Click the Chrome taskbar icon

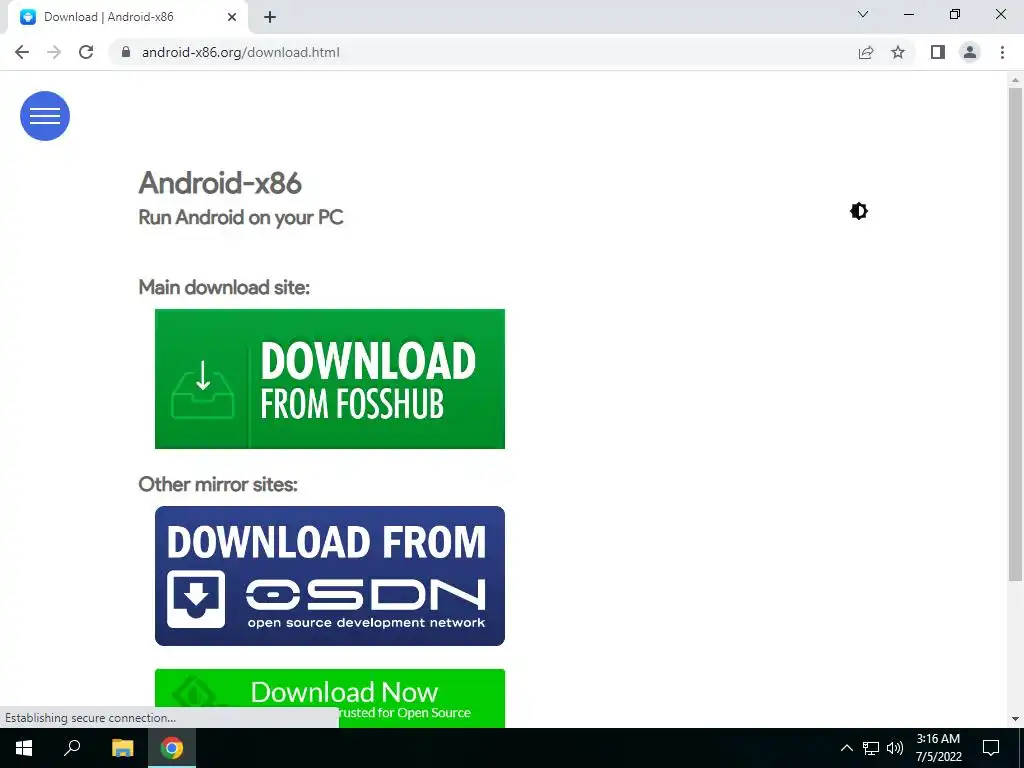click(x=172, y=748)
